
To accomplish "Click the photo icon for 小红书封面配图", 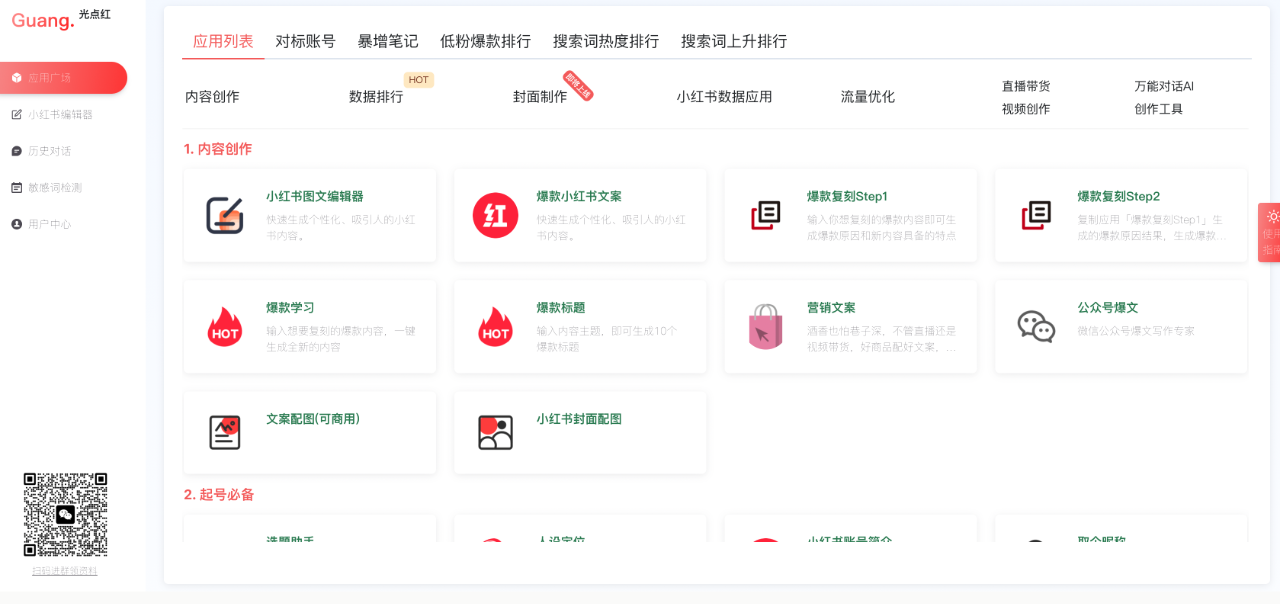I will click(x=495, y=432).
